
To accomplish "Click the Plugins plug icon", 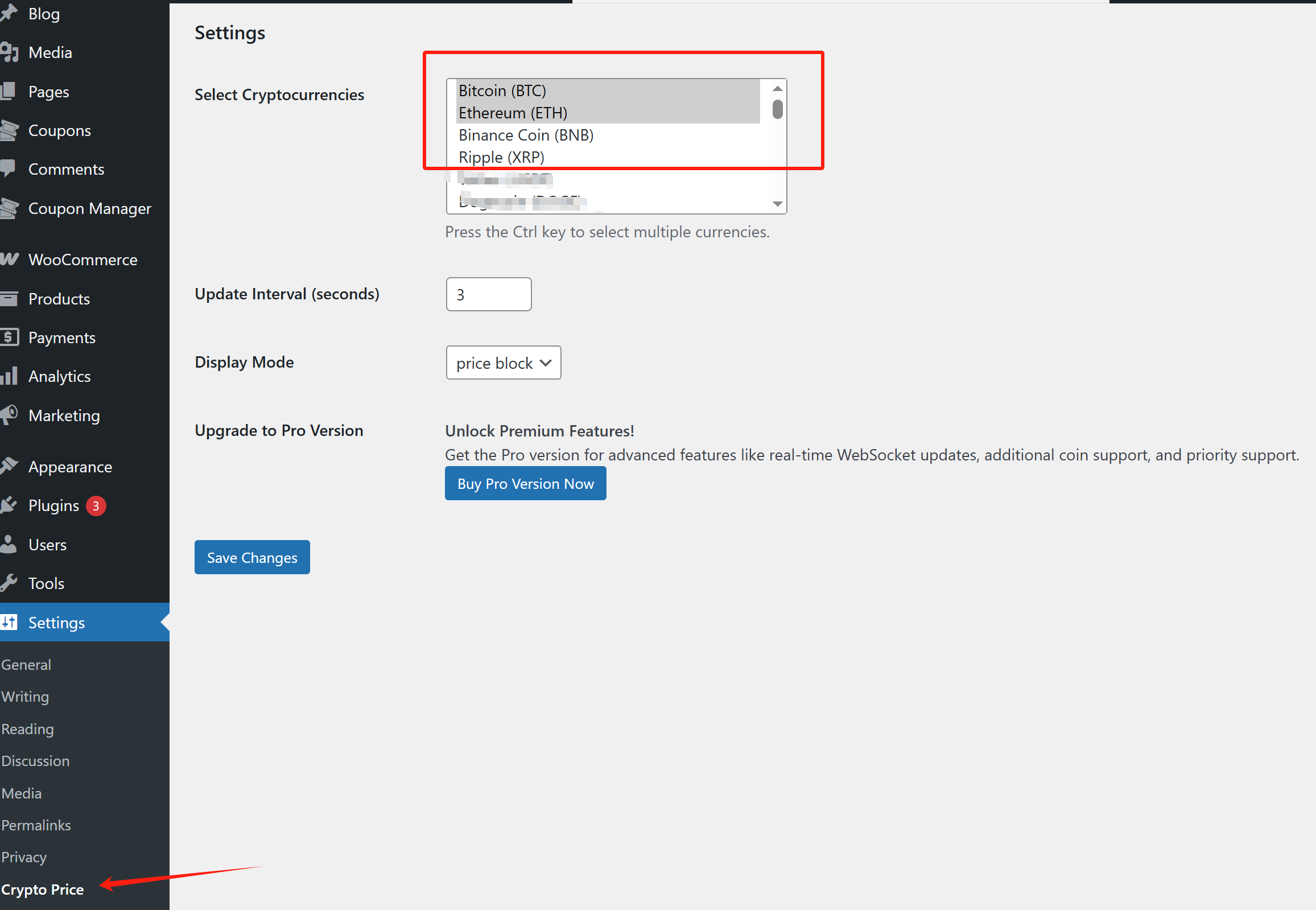I will [x=9, y=505].
